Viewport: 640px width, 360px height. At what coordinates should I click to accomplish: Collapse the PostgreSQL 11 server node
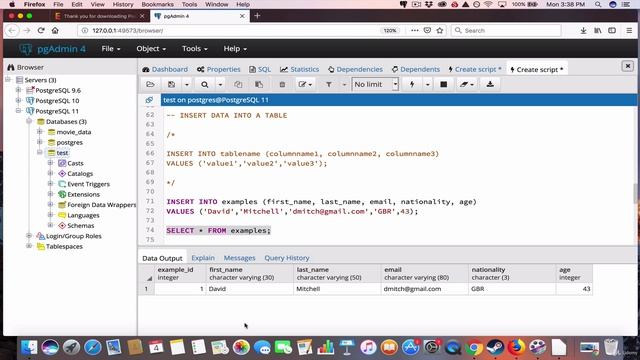point(18,111)
